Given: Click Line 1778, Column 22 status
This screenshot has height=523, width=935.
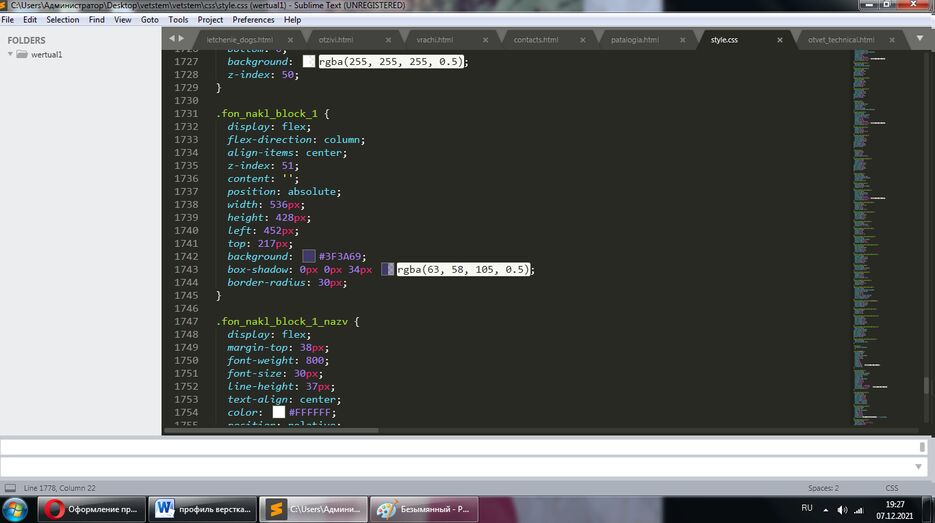Looking at the screenshot, I should point(60,488).
